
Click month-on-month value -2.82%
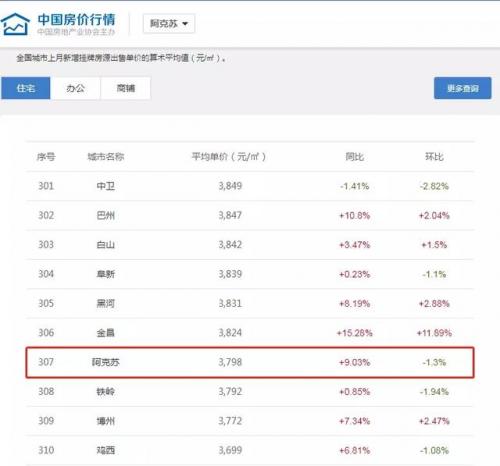tap(434, 186)
